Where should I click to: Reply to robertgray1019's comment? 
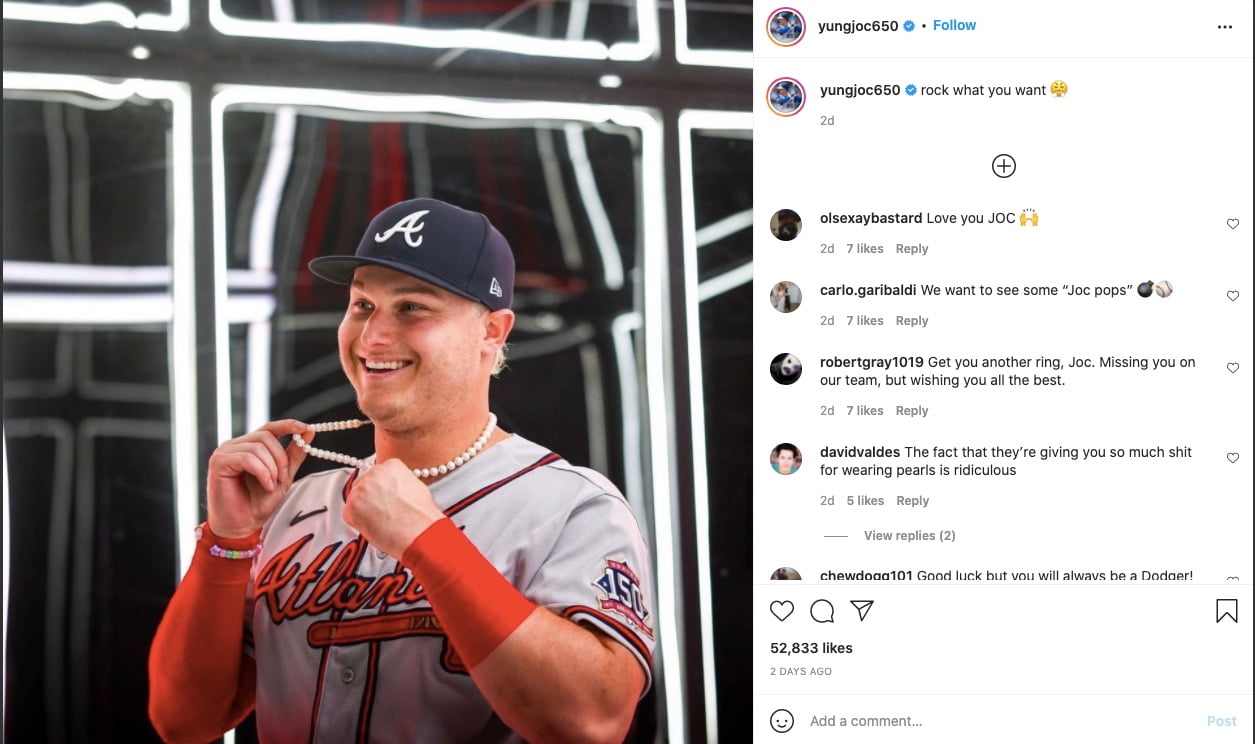tap(912, 411)
